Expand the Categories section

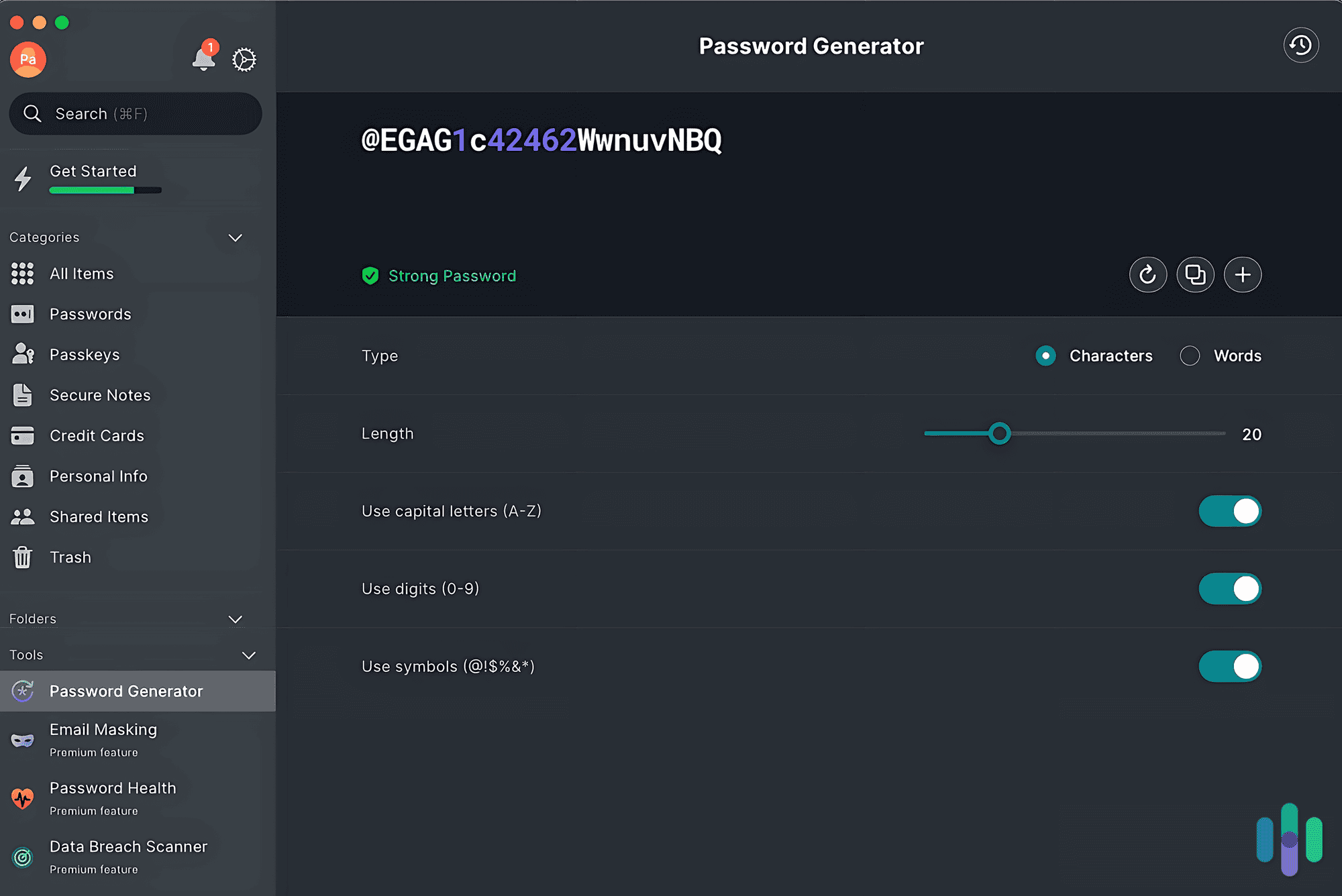click(234, 237)
